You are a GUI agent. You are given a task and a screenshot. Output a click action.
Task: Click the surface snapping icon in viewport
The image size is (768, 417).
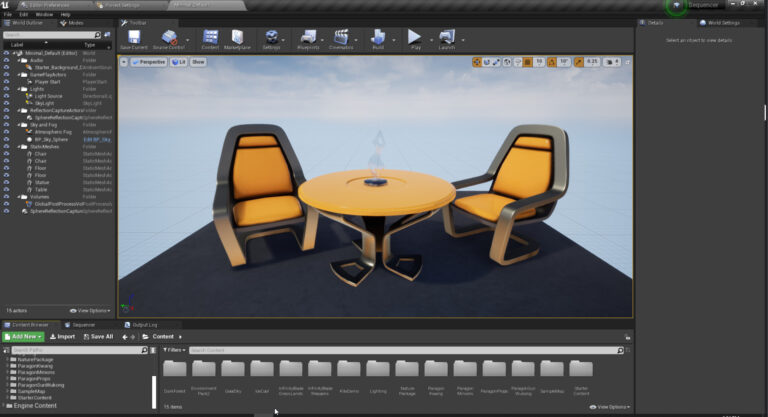point(517,62)
